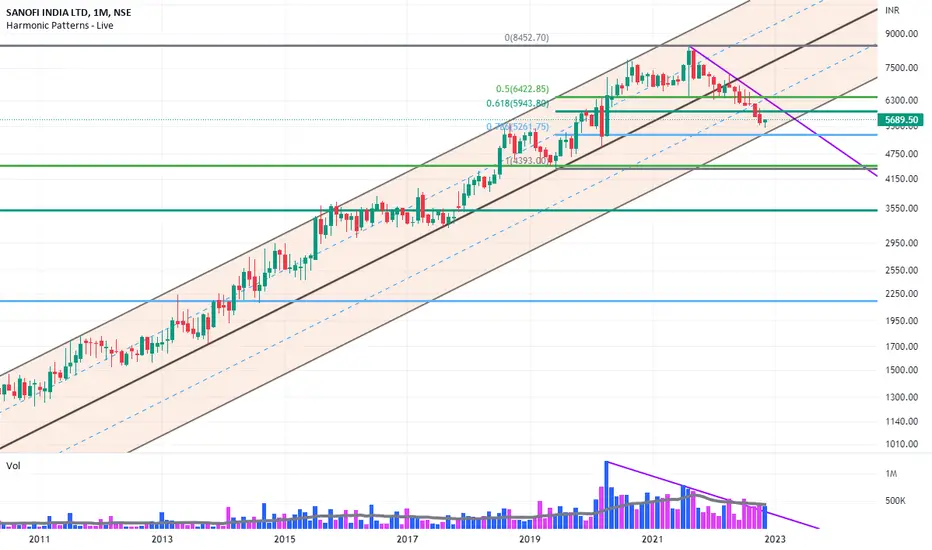Select the purple downtrend line on price chart
Viewport: 932px width, 550px height.
[785, 112]
